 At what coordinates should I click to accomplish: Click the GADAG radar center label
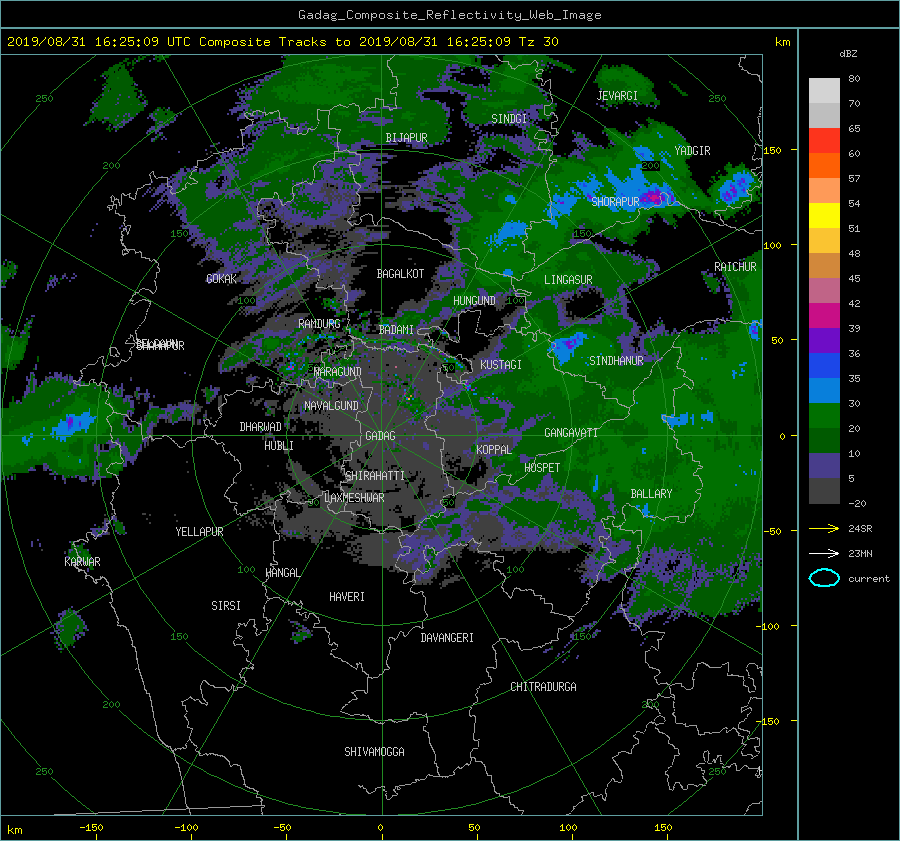(x=380, y=436)
